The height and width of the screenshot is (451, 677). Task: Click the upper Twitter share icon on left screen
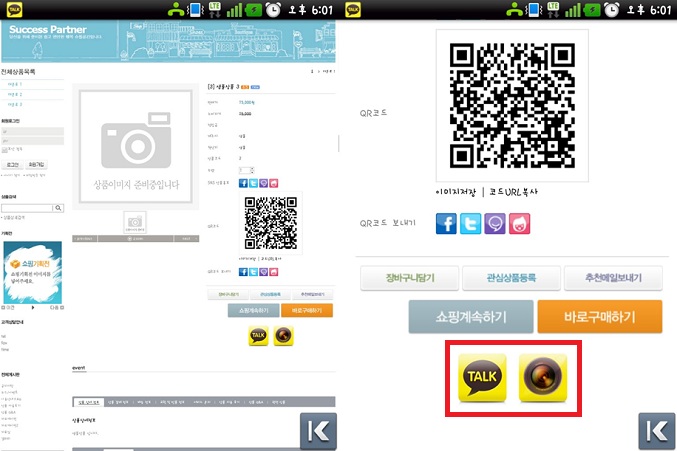click(x=253, y=183)
